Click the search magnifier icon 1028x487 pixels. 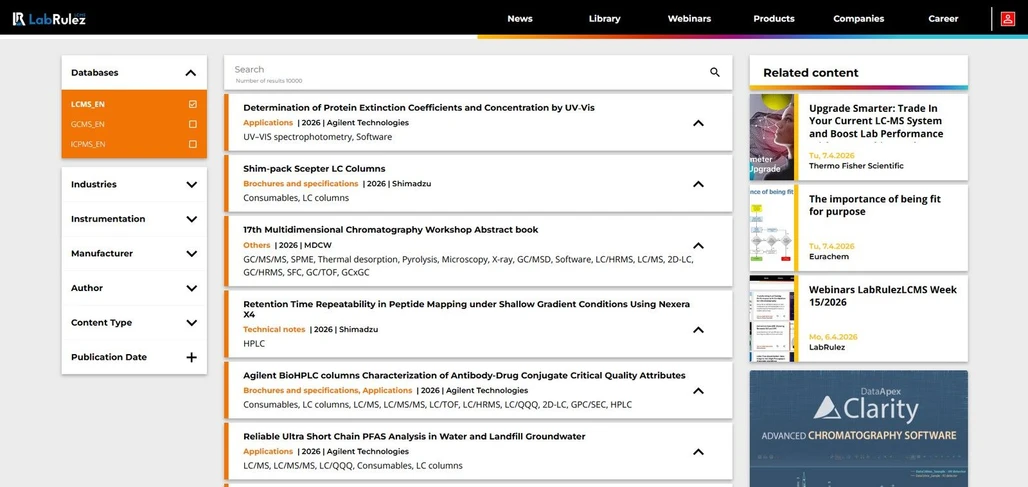(714, 72)
